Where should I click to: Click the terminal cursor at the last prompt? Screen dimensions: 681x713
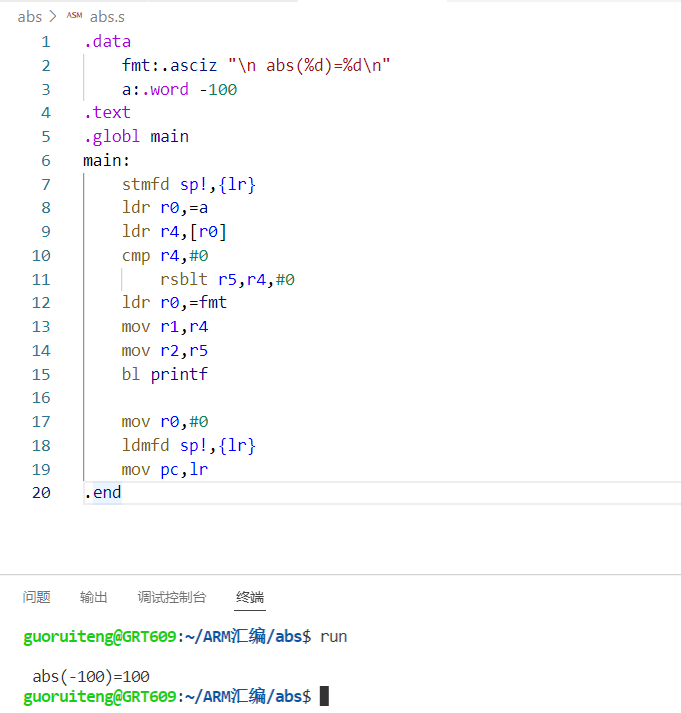[x=324, y=696]
